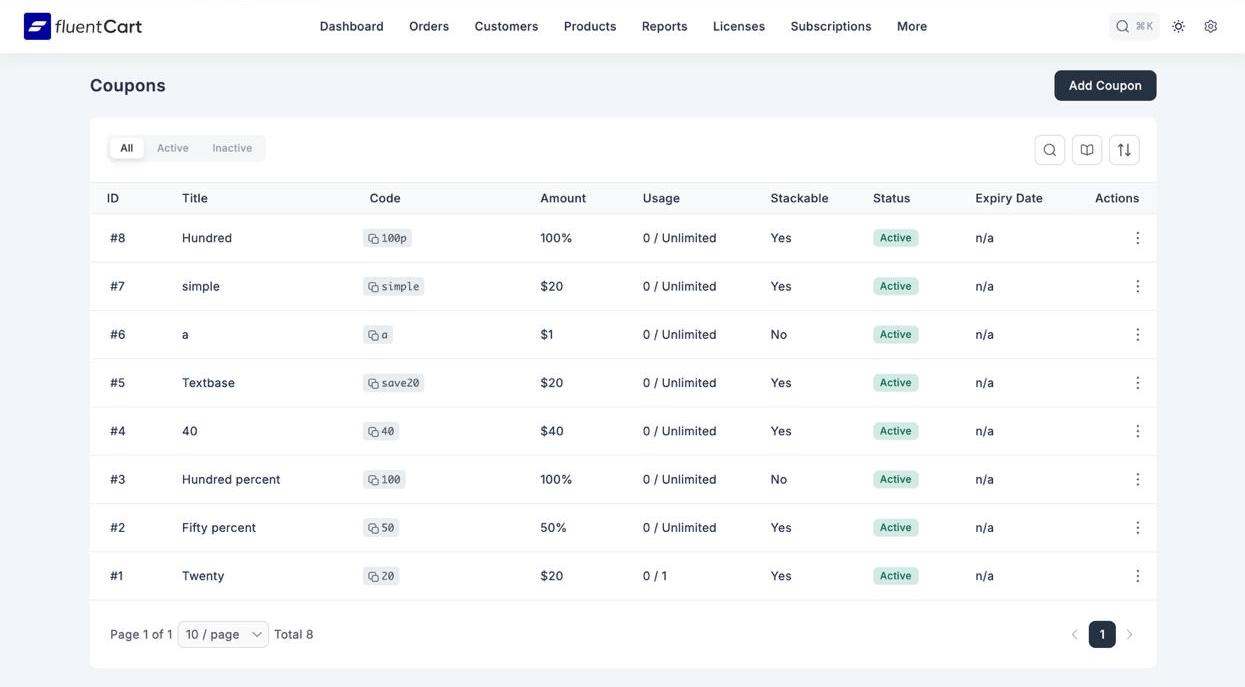
Task: Open the book guide icon above table
Action: pyautogui.click(x=1087, y=150)
